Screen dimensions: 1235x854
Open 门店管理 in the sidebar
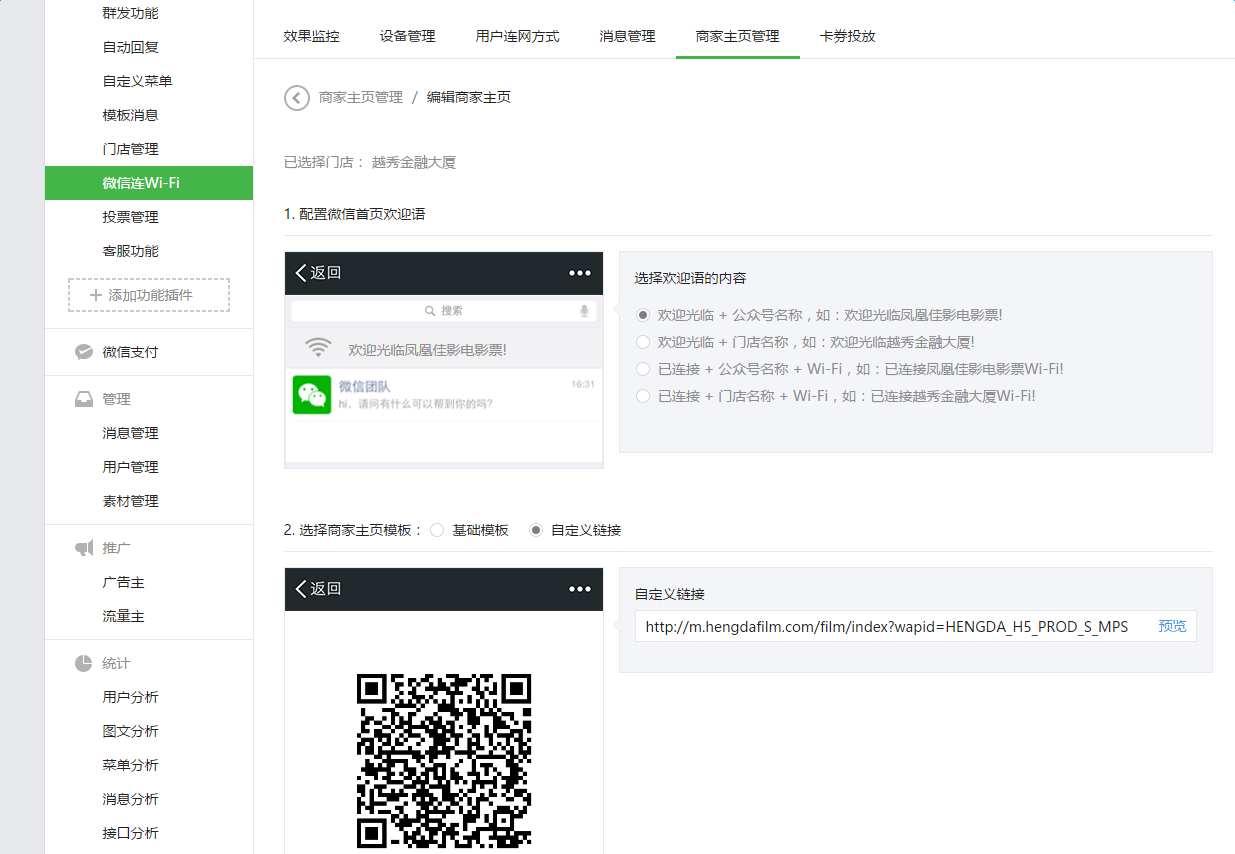pyautogui.click(x=130, y=149)
